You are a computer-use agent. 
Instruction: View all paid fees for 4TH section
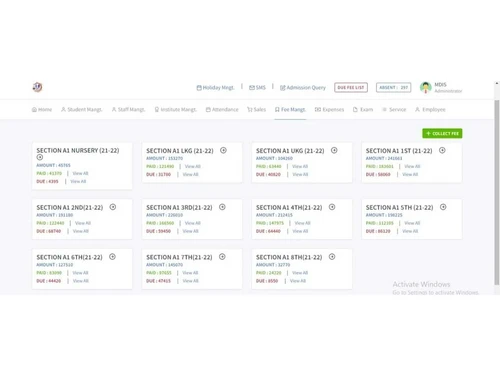click(302, 223)
